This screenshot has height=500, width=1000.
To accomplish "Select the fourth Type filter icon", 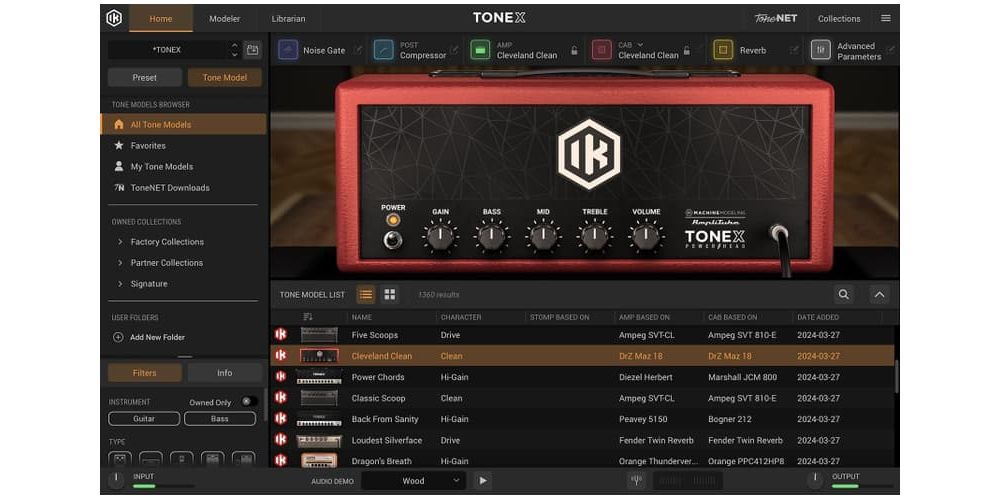I will pyautogui.click(x=212, y=459).
